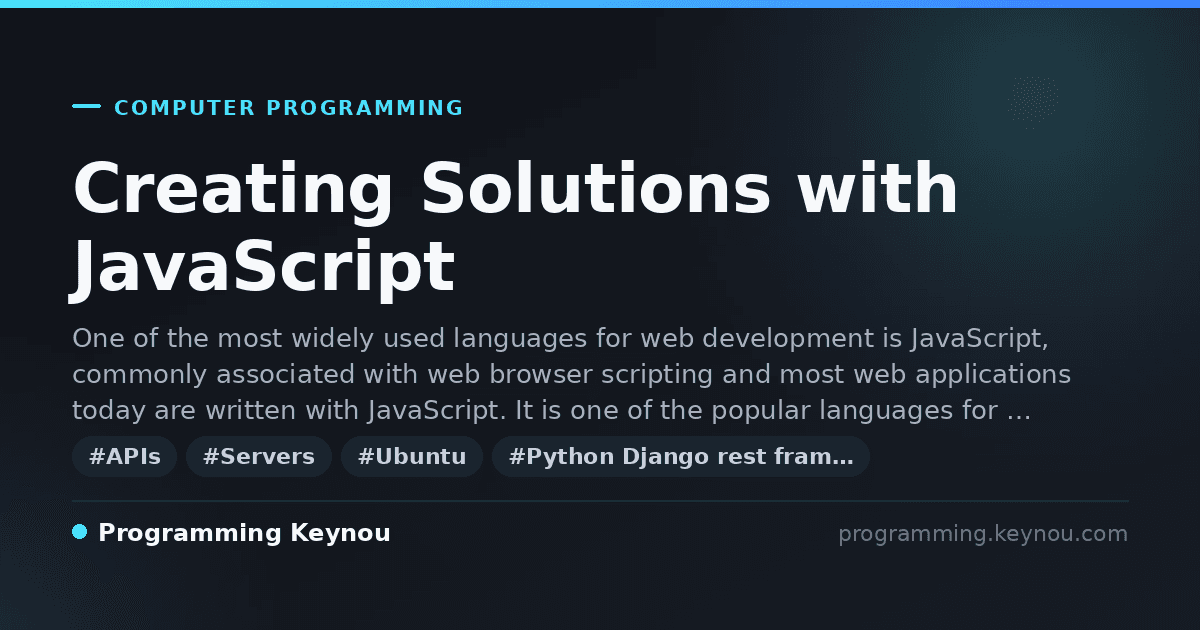Click the Programming Keynou site name
This screenshot has height=630, width=1200.
coord(244,533)
